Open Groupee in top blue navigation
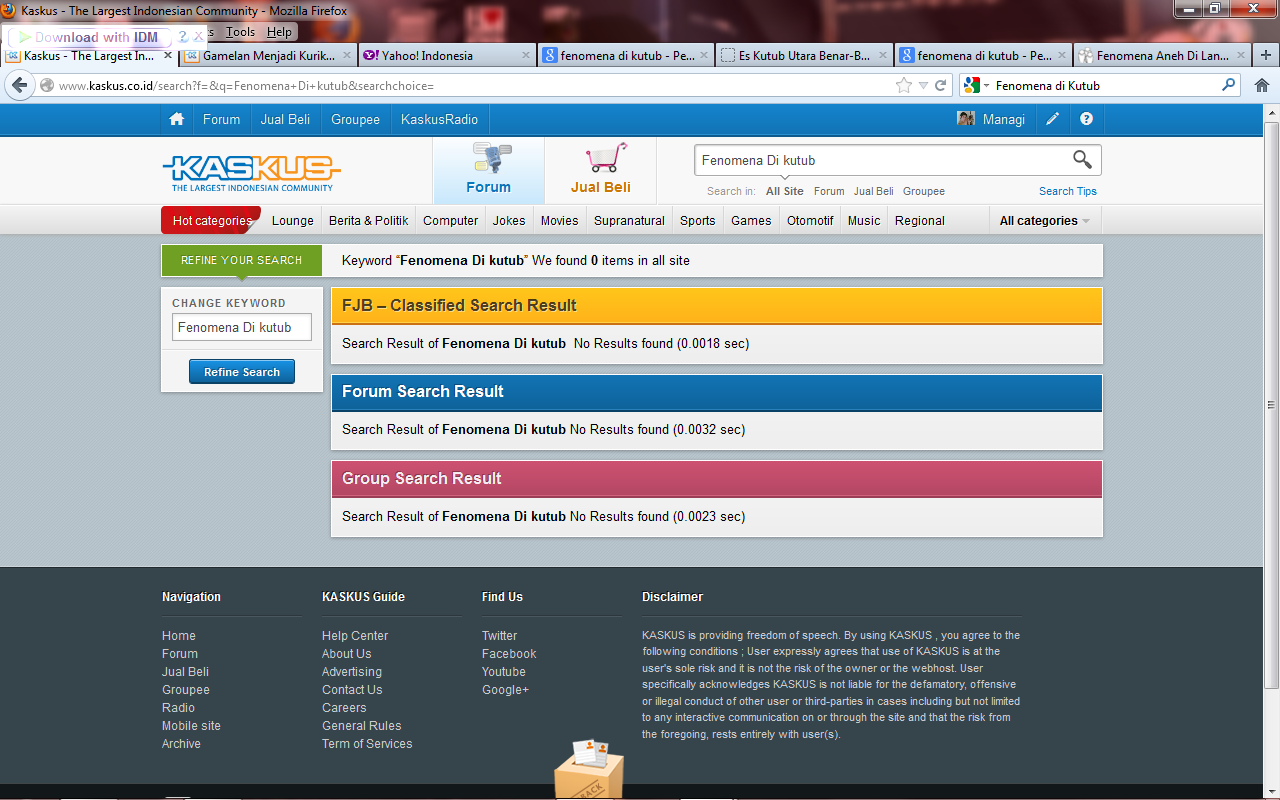Screen dimensions: 1280x800 click(355, 119)
